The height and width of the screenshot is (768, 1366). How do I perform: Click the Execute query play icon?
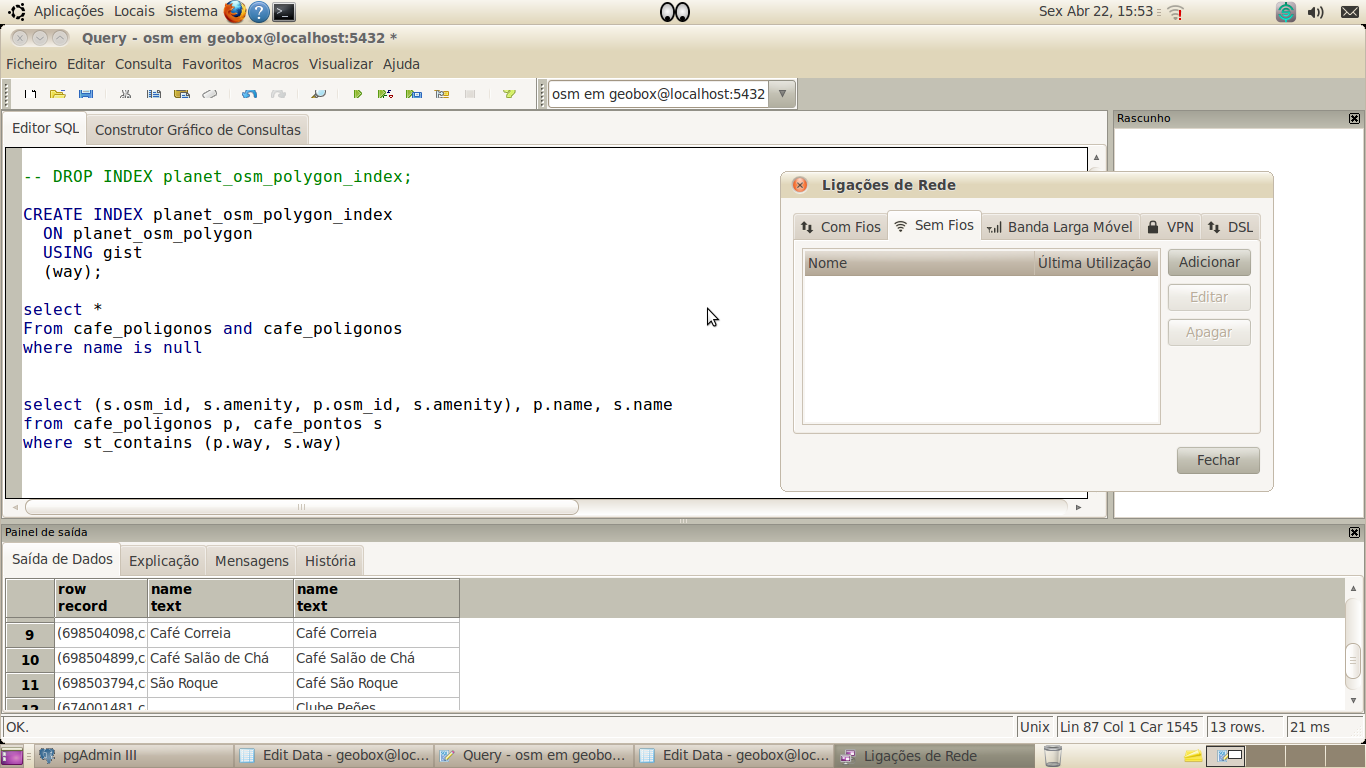point(357,94)
